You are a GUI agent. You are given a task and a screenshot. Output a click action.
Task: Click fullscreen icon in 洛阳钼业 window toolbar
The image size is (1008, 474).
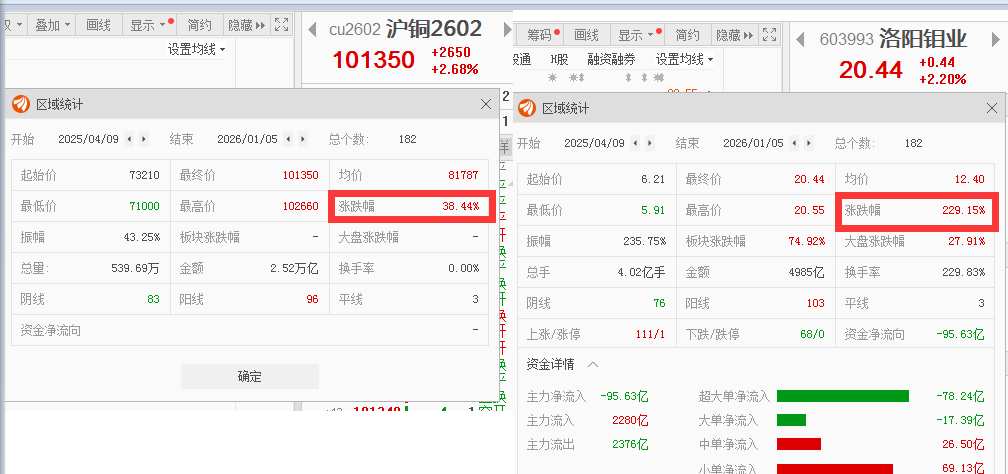[770, 35]
